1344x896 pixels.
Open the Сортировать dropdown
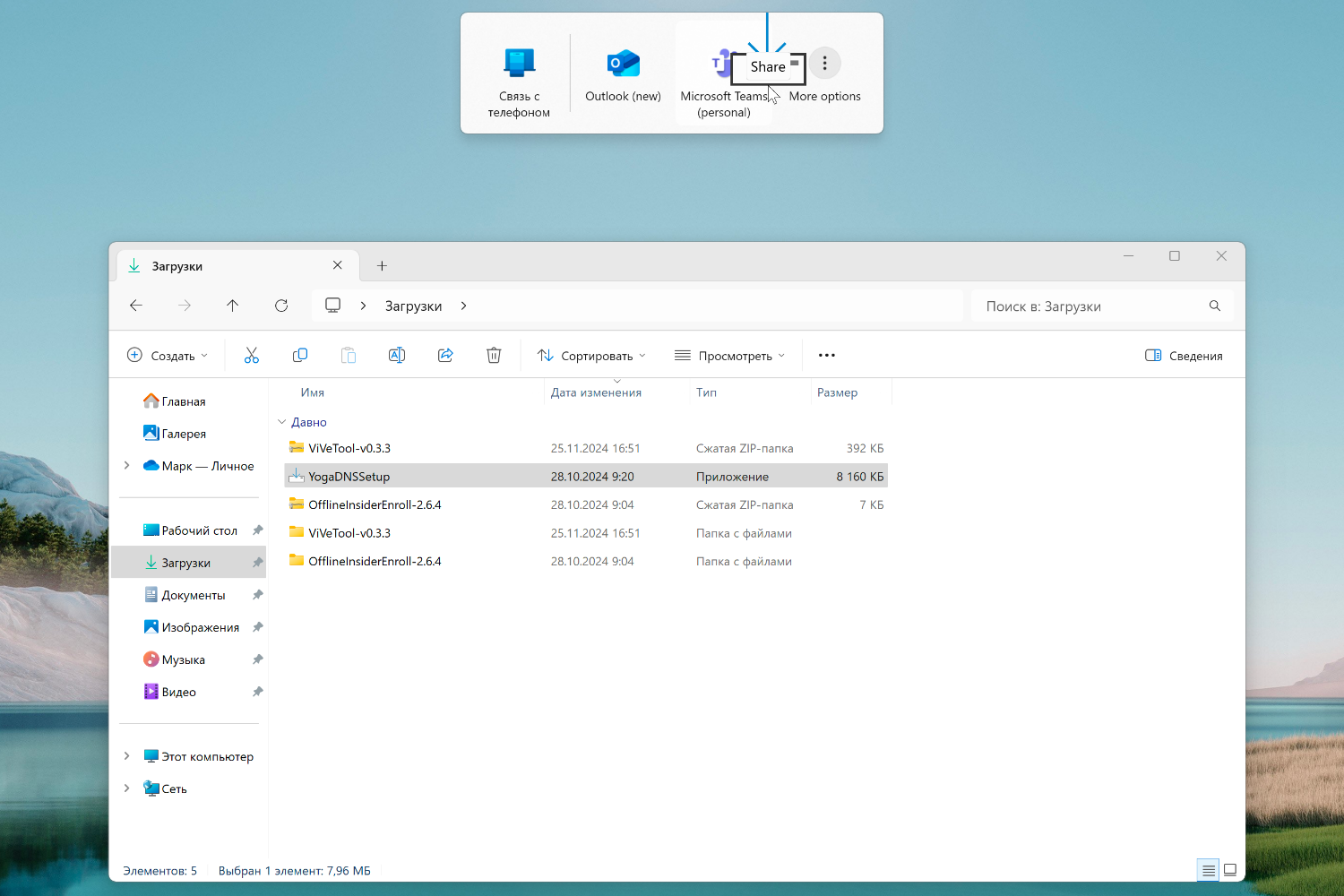[x=591, y=356]
